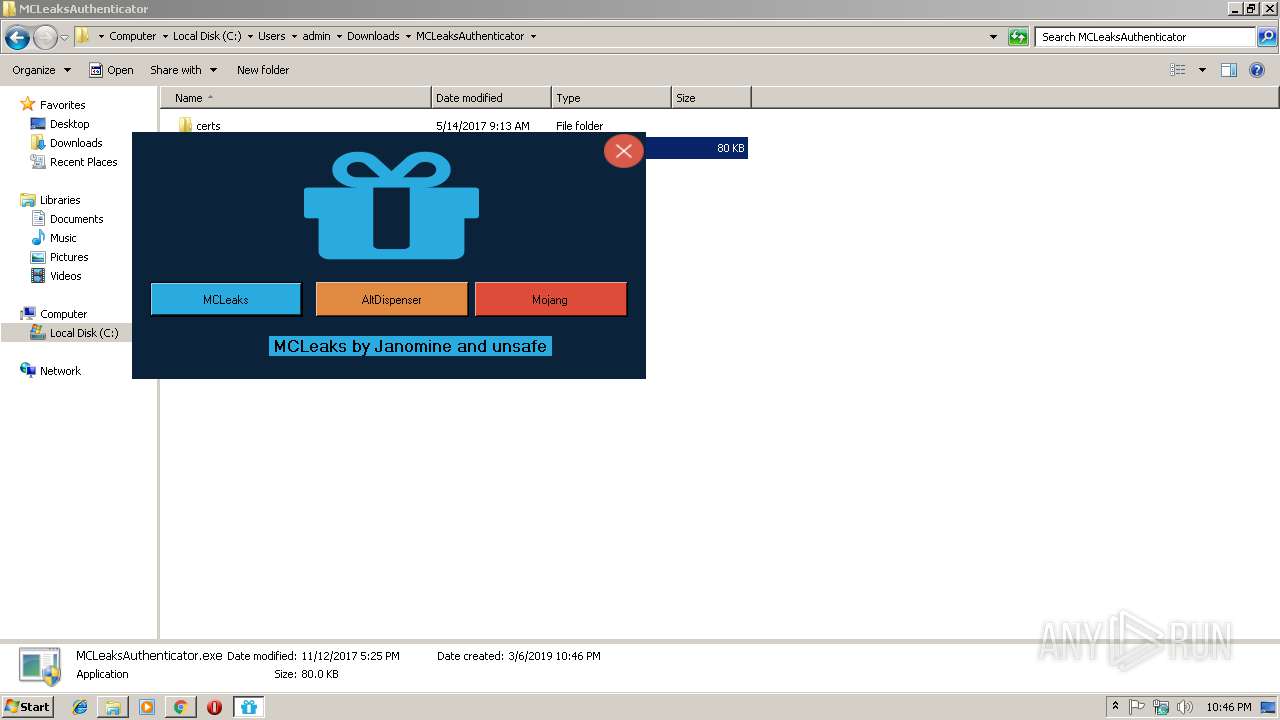This screenshot has height=720, width=1280.
Task: Open Videos library
Action: (66, 276)
